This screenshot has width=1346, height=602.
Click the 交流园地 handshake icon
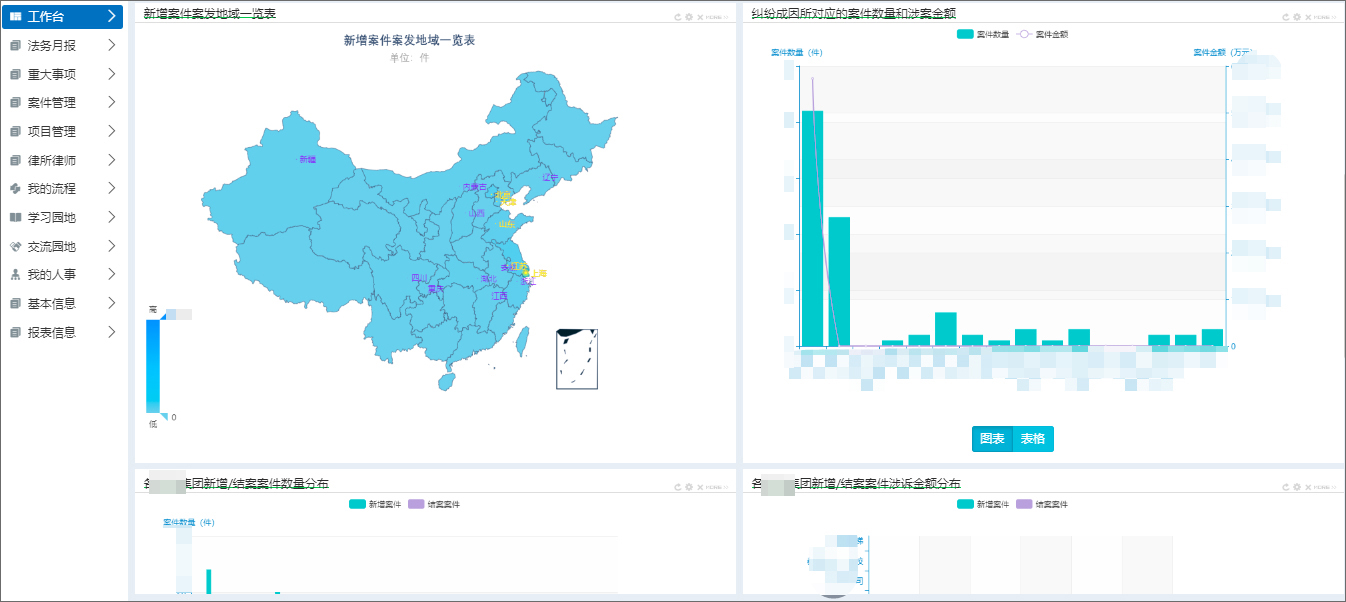[16, 246]
